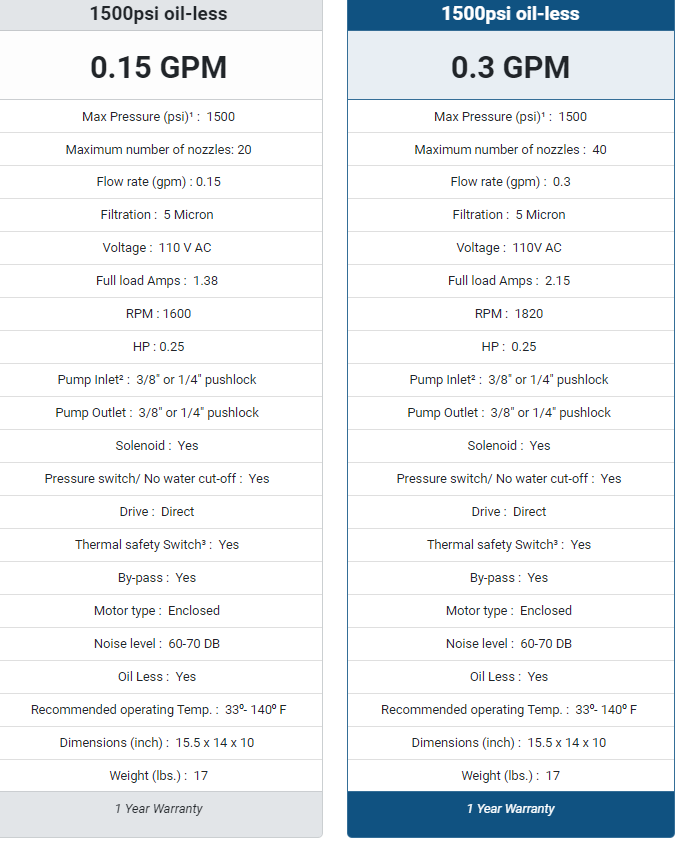Click the Full load Amps 2.15 row
677x845 pixels.
tap(510, 281)
